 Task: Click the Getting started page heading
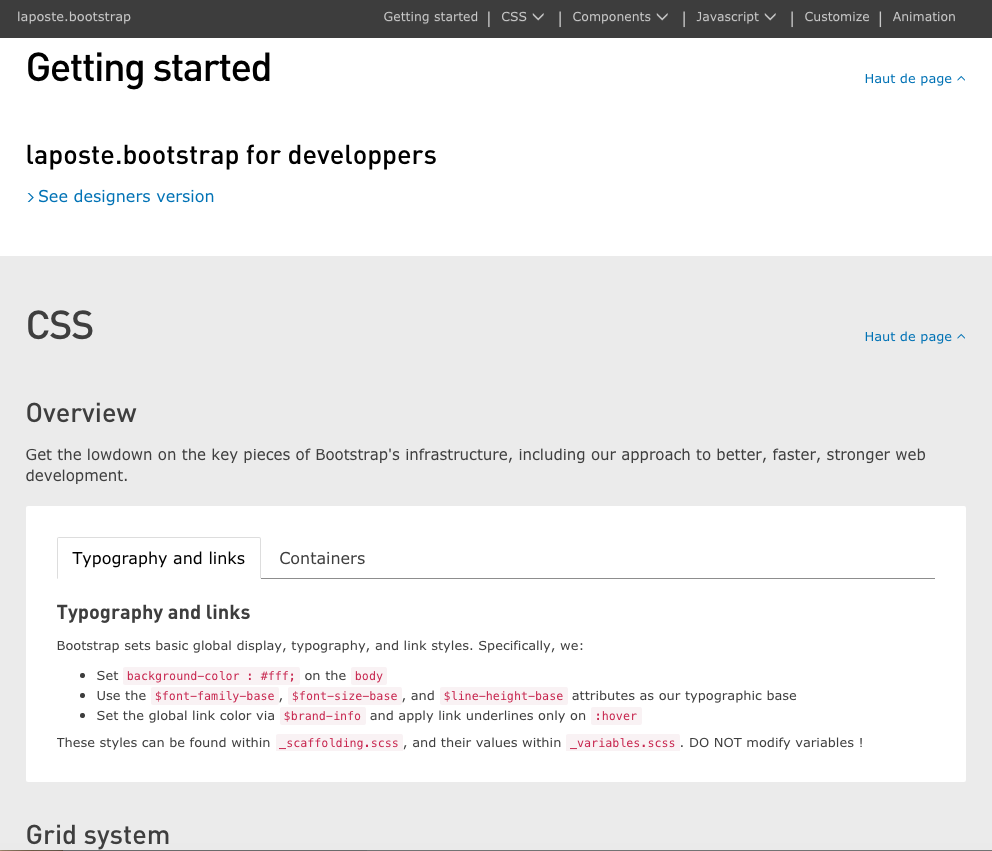tap(149, 68)
